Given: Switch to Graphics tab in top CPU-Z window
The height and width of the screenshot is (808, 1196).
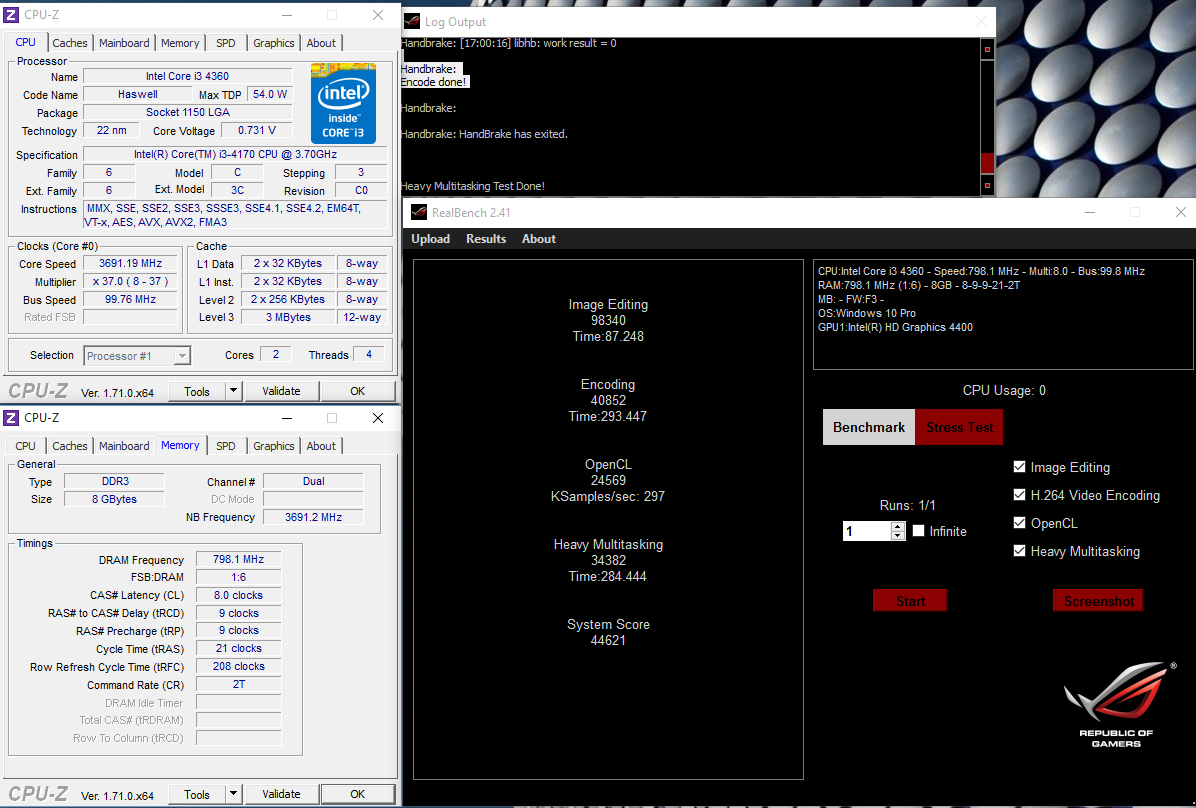Looking at the screenshot, I should click(274, 43).
